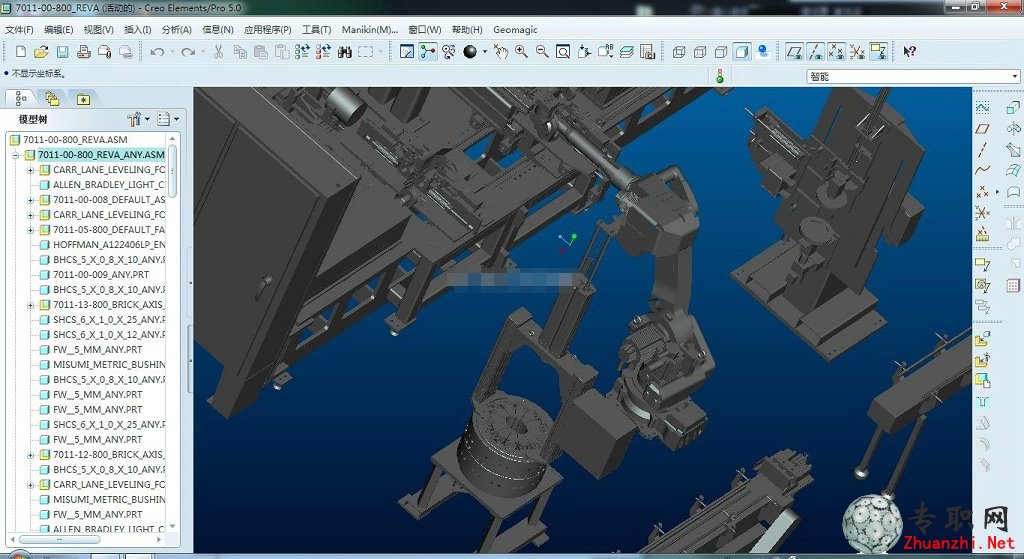Click the Zoom In magnifier icon
Image resolution: width=1024 pixels, height=559 pixels.
521,52
